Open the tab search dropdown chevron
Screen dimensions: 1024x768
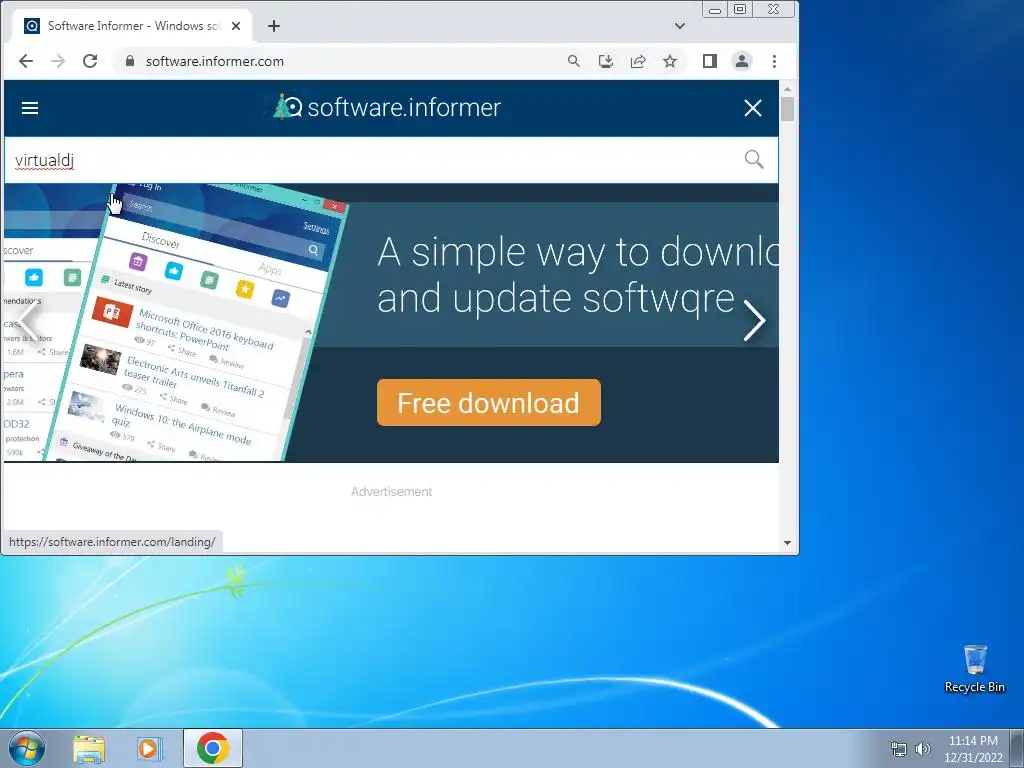pos(680,26)
